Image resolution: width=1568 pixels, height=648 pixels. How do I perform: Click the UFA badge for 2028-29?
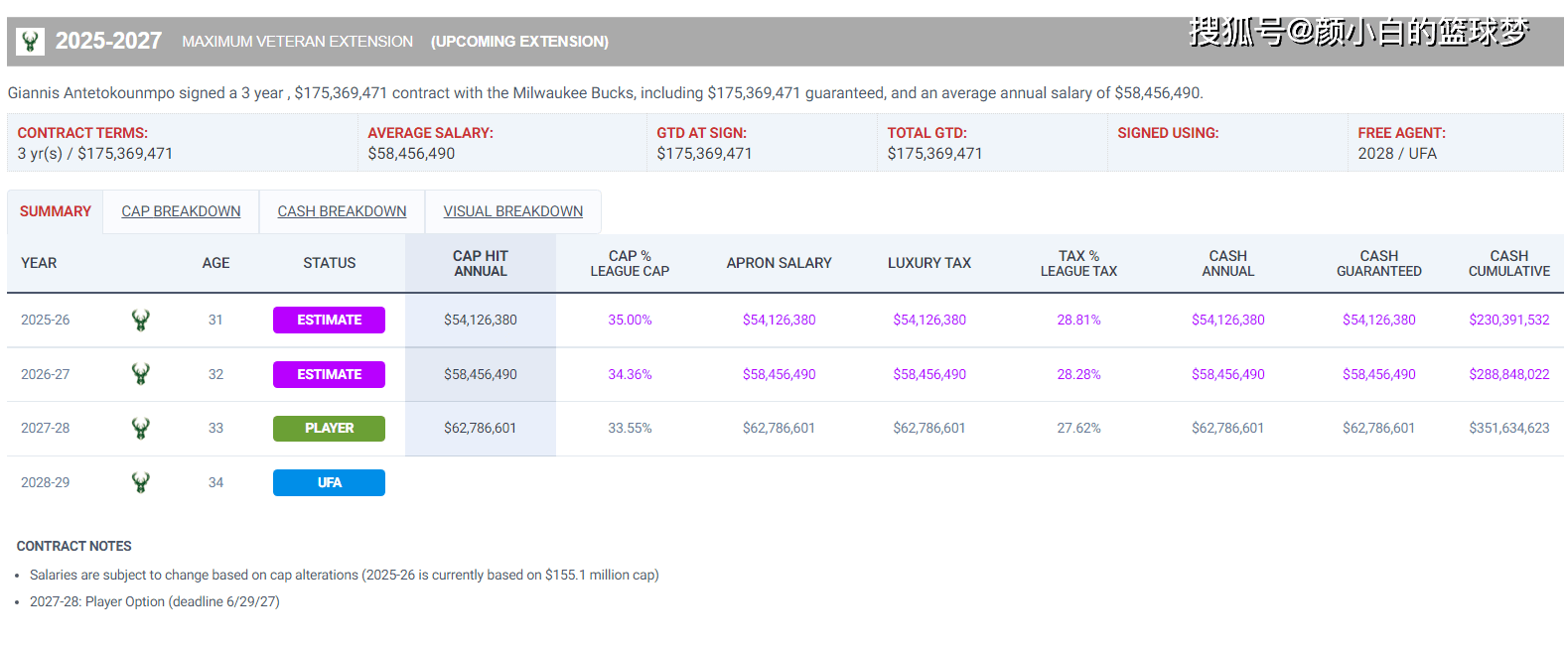(329, 482)
